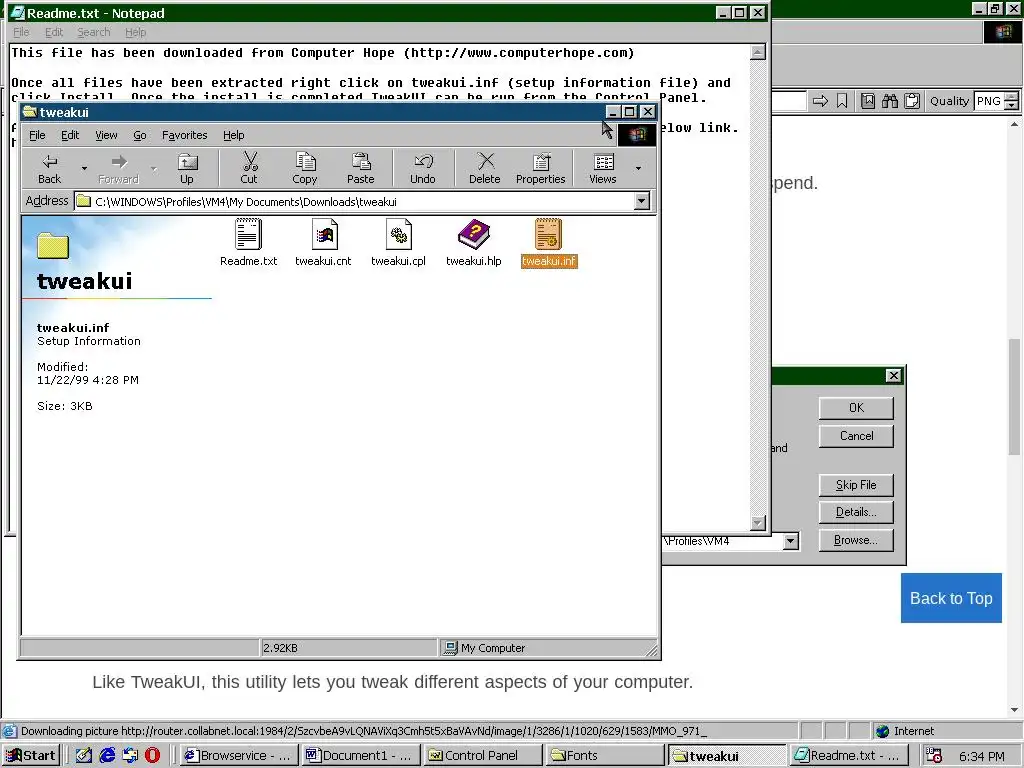1024x768 pixels.
Task: Click the Undo toolbar icon
Action: pyautogui.click(x=423, y=168)
